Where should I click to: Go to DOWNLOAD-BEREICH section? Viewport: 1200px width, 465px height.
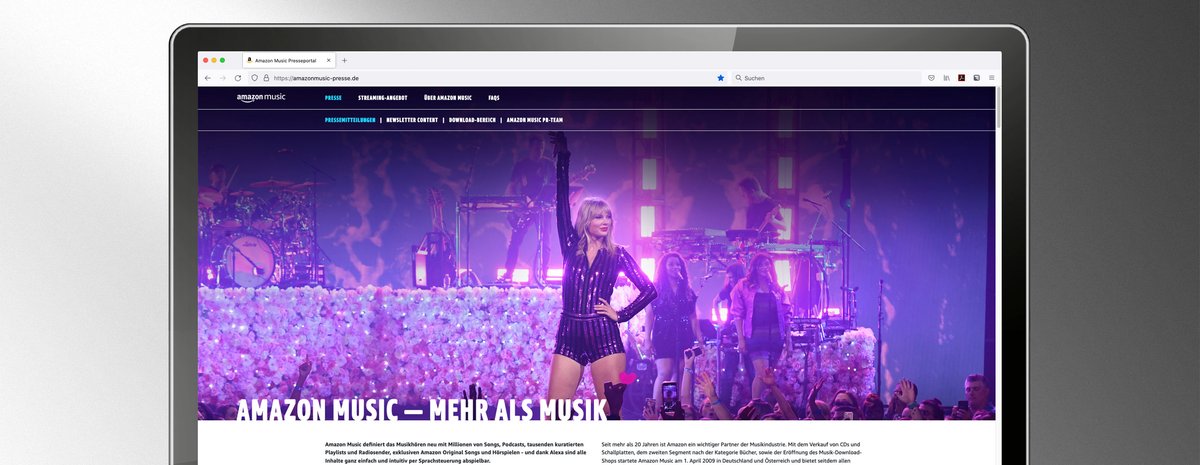click(x=472, y=120)
